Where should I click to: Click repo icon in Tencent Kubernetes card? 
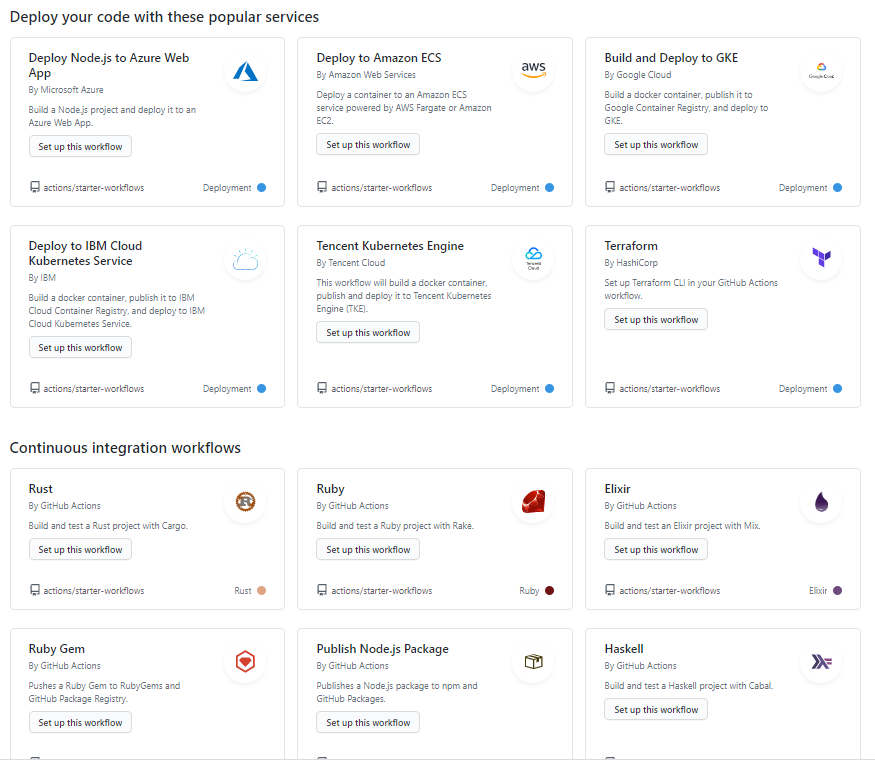[321, 388]
